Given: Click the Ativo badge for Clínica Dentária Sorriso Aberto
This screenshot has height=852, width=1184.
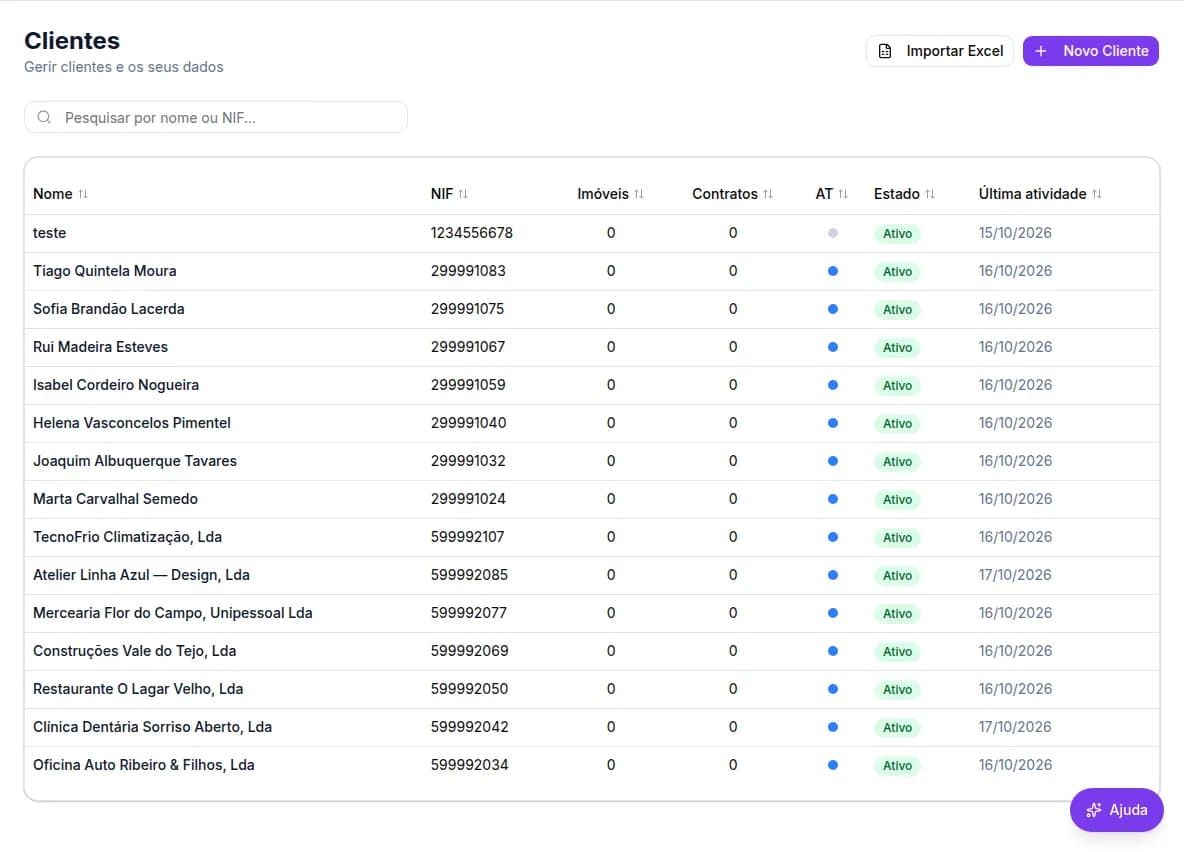Looking at the screenshot, I should click(897, 727).
